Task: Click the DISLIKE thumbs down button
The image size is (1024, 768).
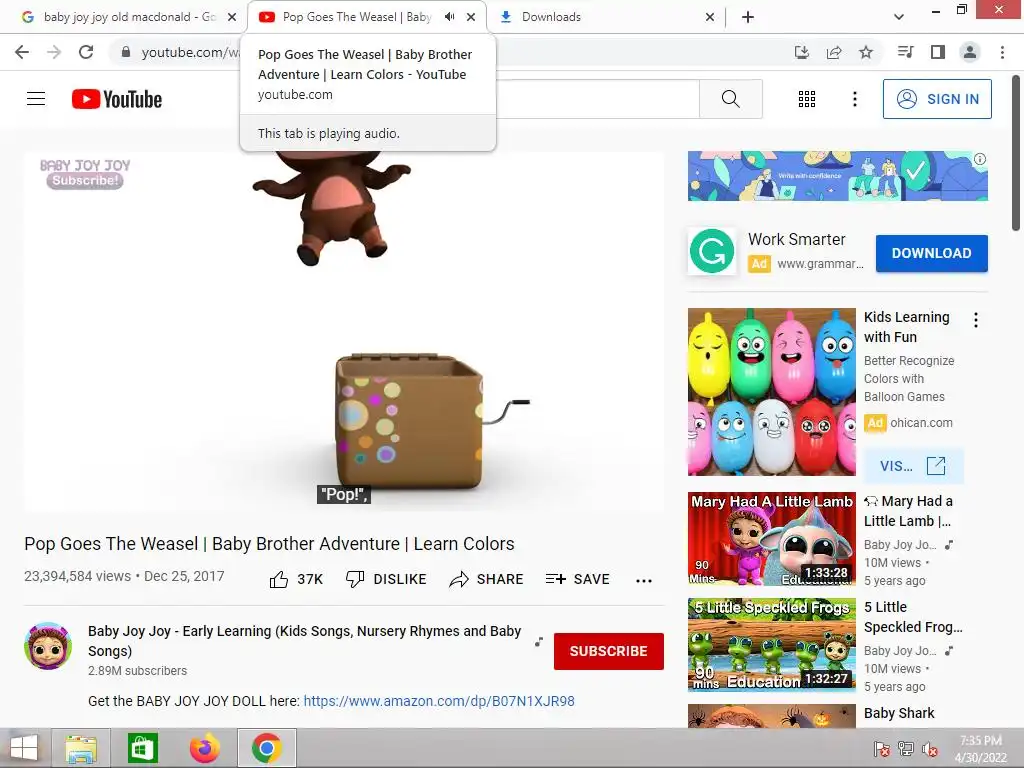Action: coord(386,579)
